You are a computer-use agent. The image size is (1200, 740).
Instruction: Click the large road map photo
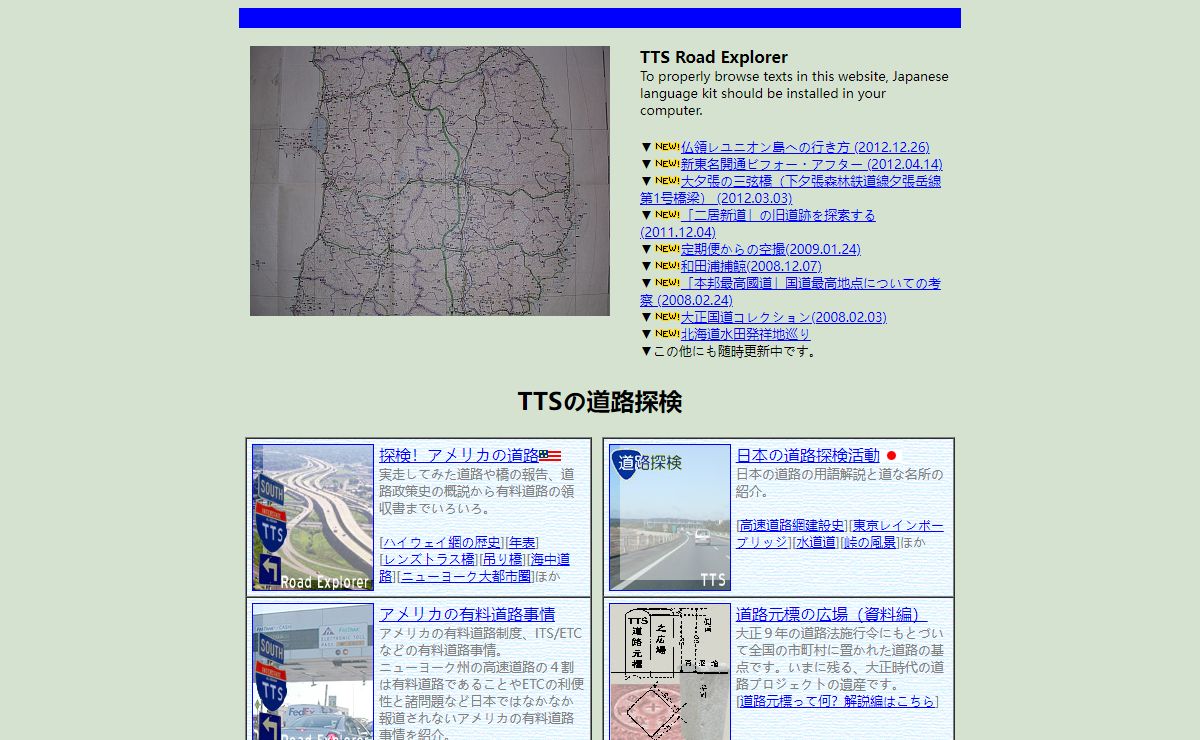point(430,181)
